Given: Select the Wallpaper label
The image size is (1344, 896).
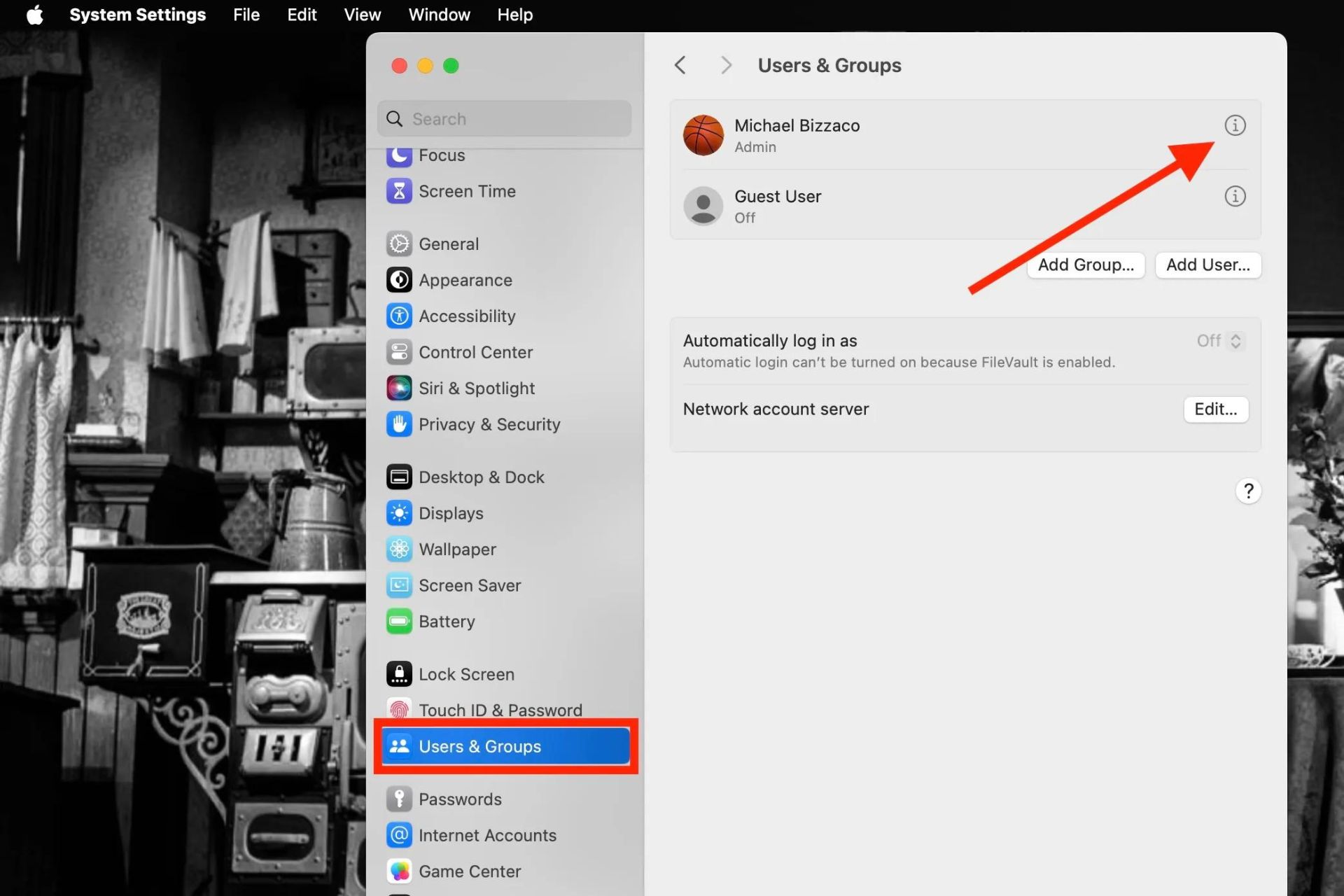Looking at the screenshot, I should point(457,549).
